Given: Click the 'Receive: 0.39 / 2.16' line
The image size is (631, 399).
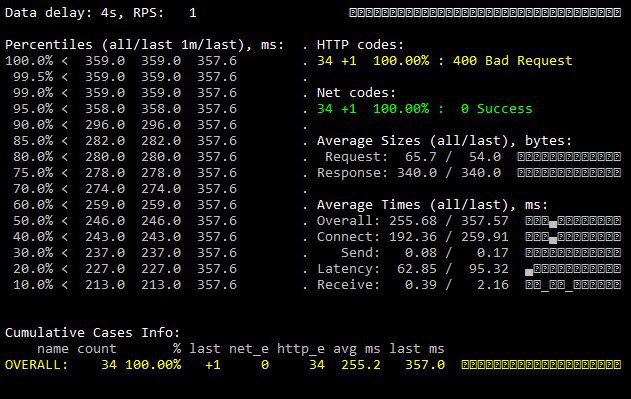Looking at the screenshot, I should (412, 285).
